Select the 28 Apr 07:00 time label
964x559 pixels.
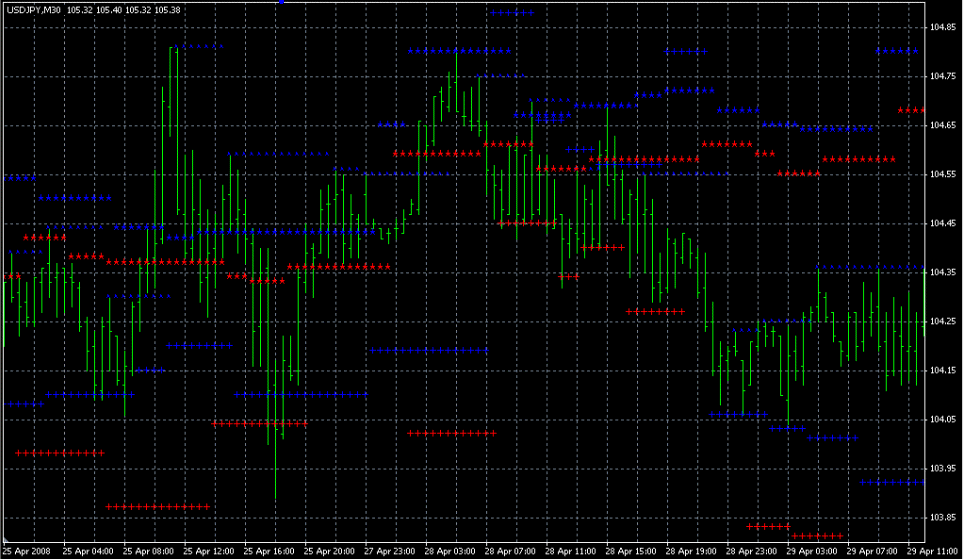[x=511, y=551]
